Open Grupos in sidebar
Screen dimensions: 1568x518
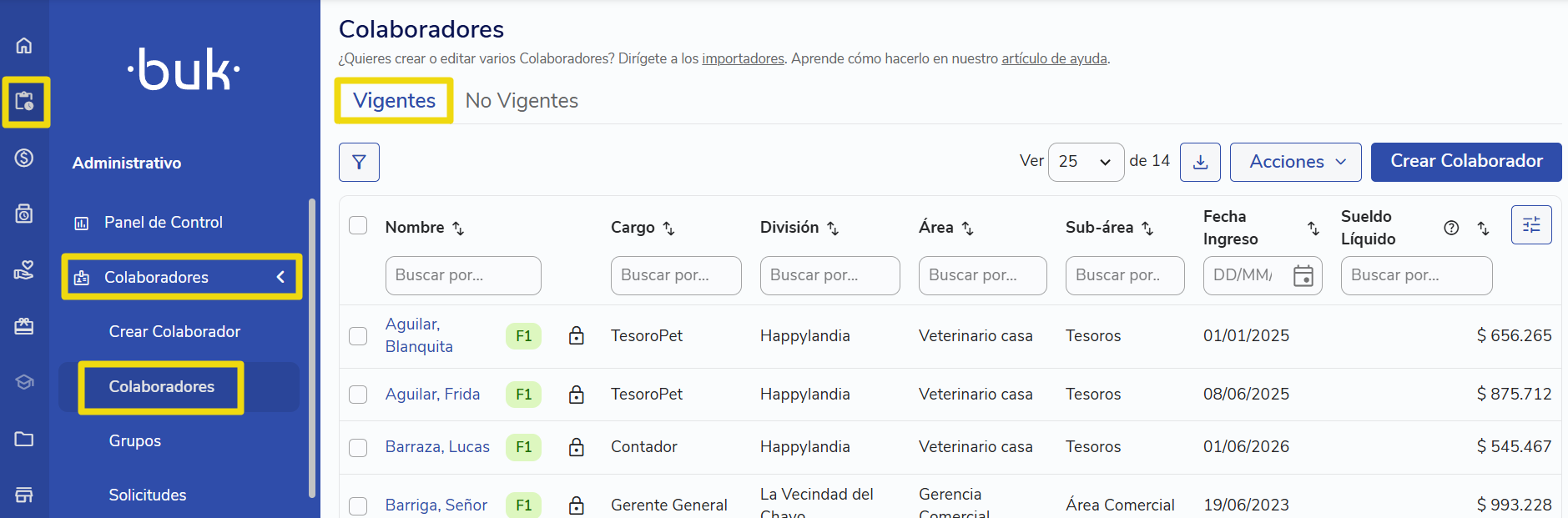[135, 440]
